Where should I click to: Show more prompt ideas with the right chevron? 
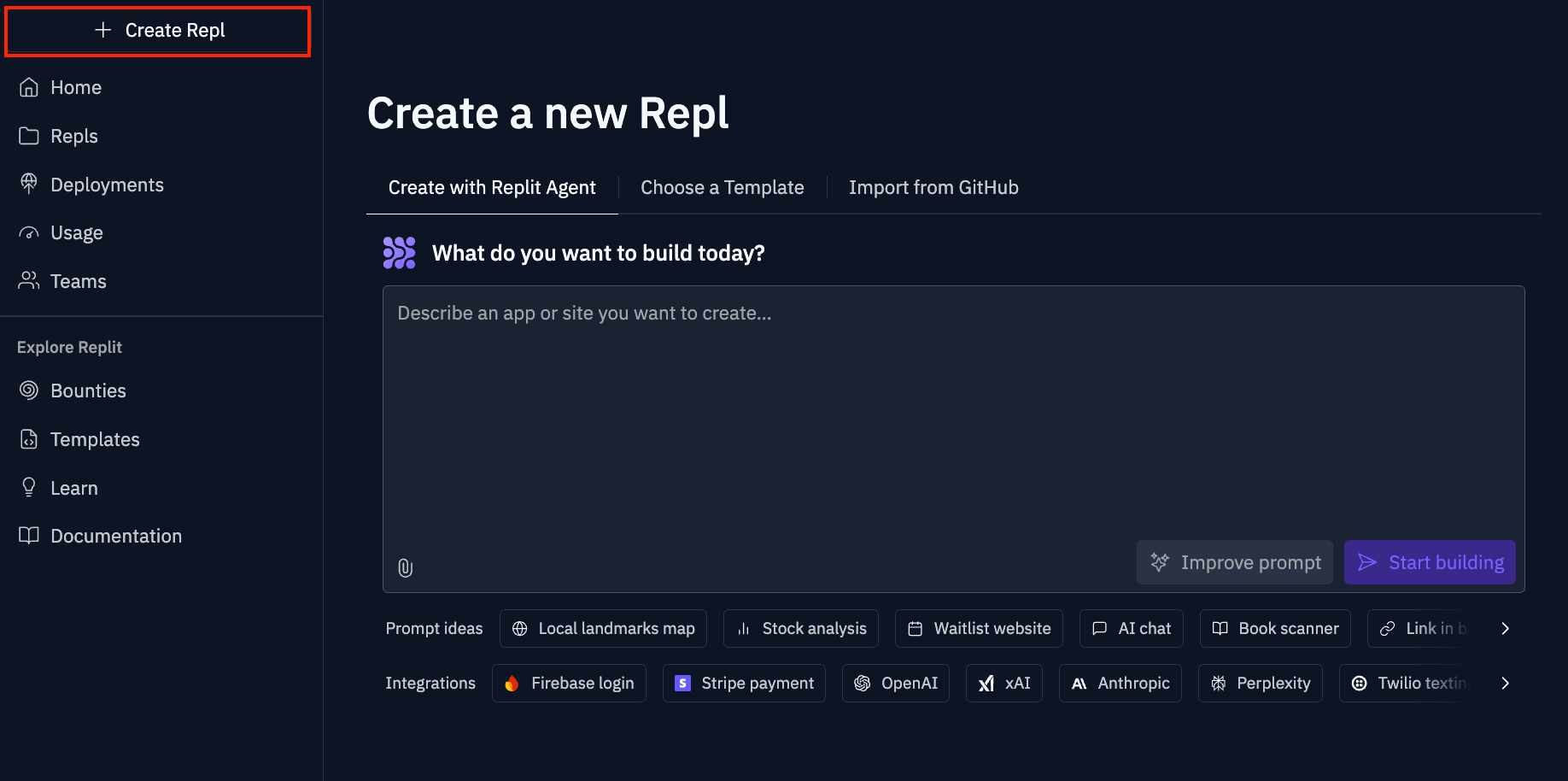coord(1505,628)
